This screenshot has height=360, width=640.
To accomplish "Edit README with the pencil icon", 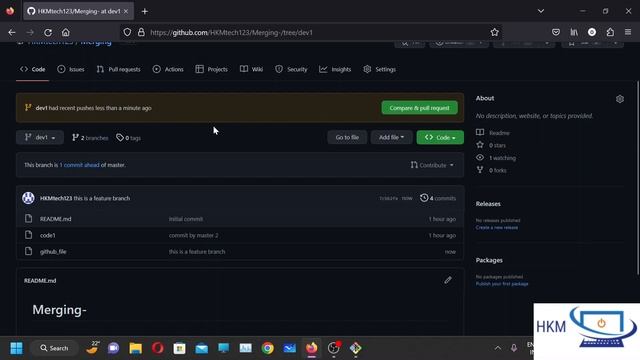I will point(448,280).
